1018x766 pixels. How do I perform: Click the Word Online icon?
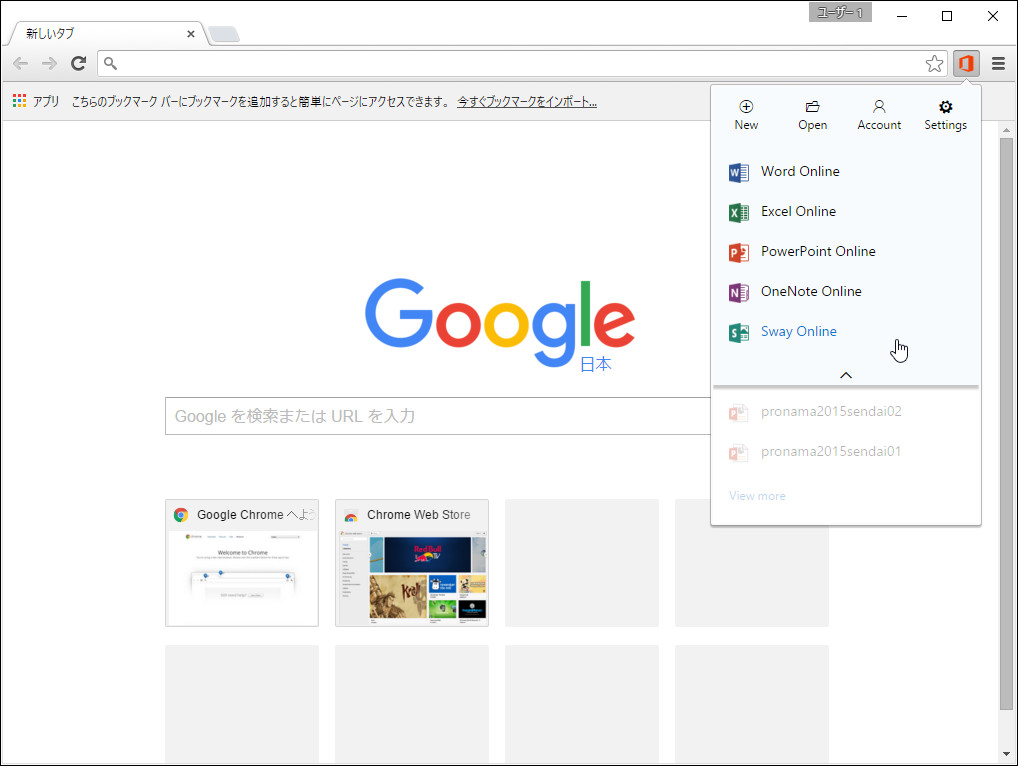(739, 173)
